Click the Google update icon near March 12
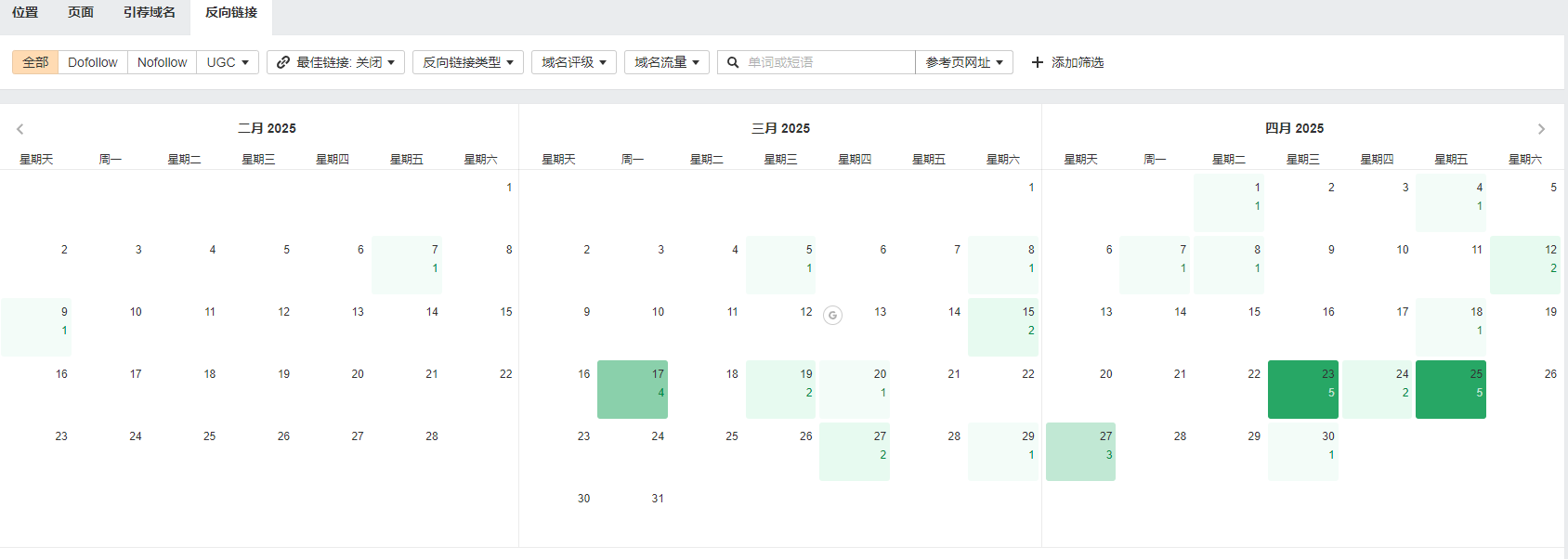1568x559 pixels. click(x=833, y=316)
